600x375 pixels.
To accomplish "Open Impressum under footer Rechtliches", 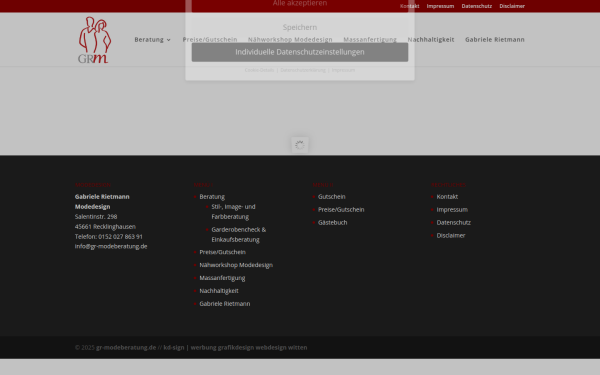I will [x=452, y=210].
